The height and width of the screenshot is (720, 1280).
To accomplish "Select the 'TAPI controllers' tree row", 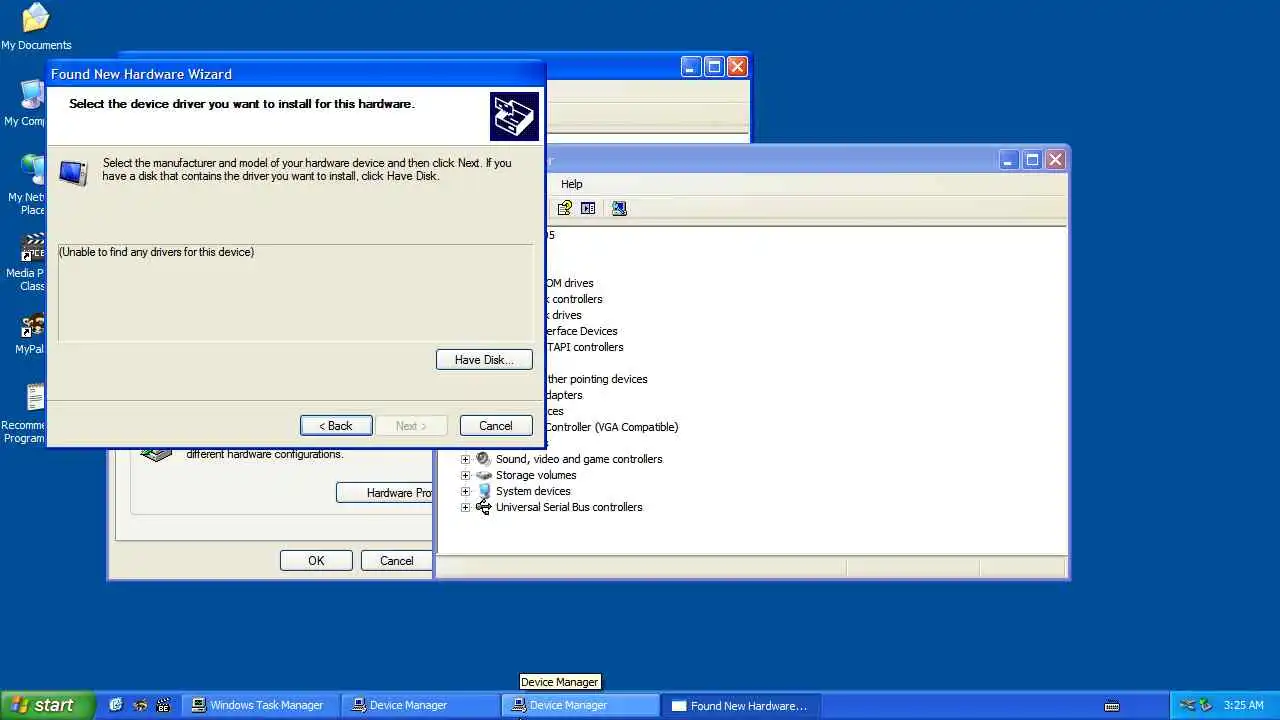I will point(584,347).
